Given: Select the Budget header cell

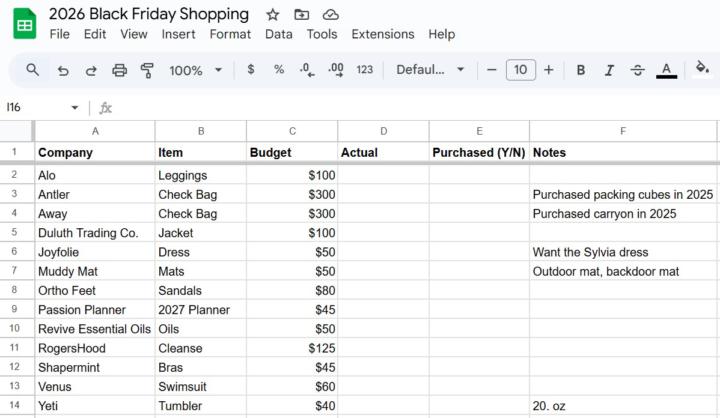Looking at the screenshot, I should coord(292,153).
